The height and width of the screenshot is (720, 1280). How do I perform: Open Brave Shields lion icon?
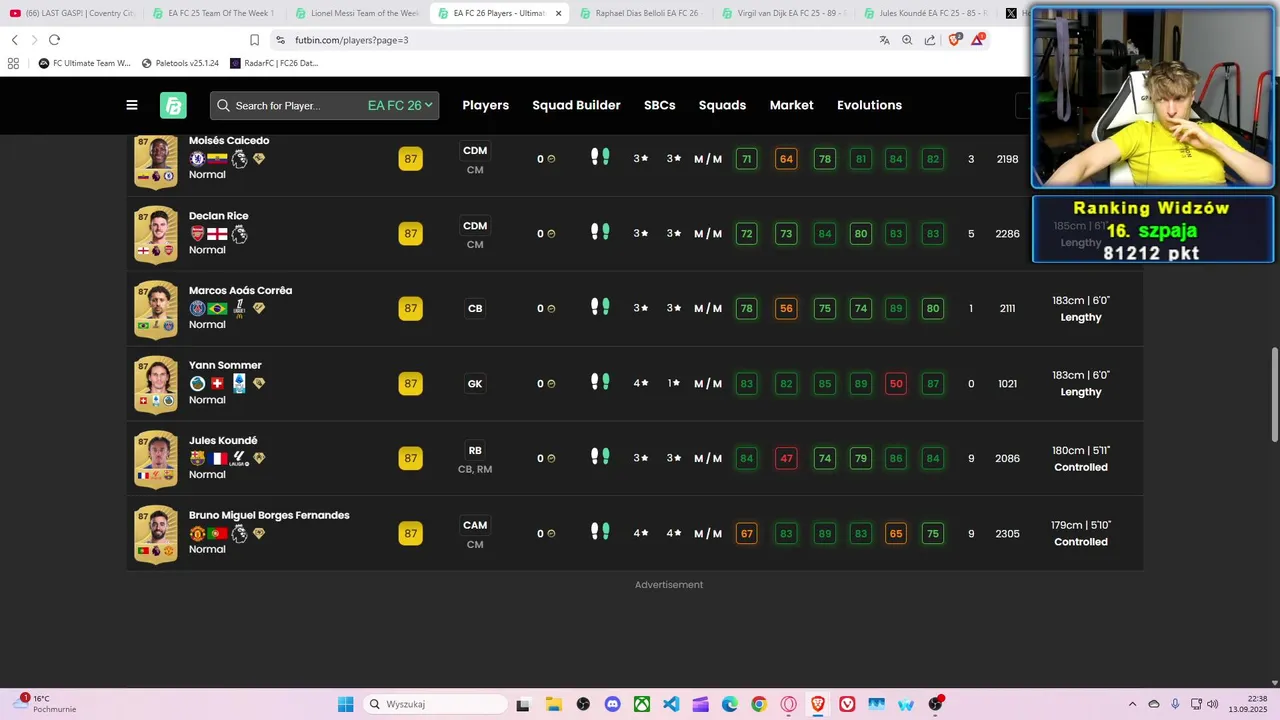click(x=954, y=40)
